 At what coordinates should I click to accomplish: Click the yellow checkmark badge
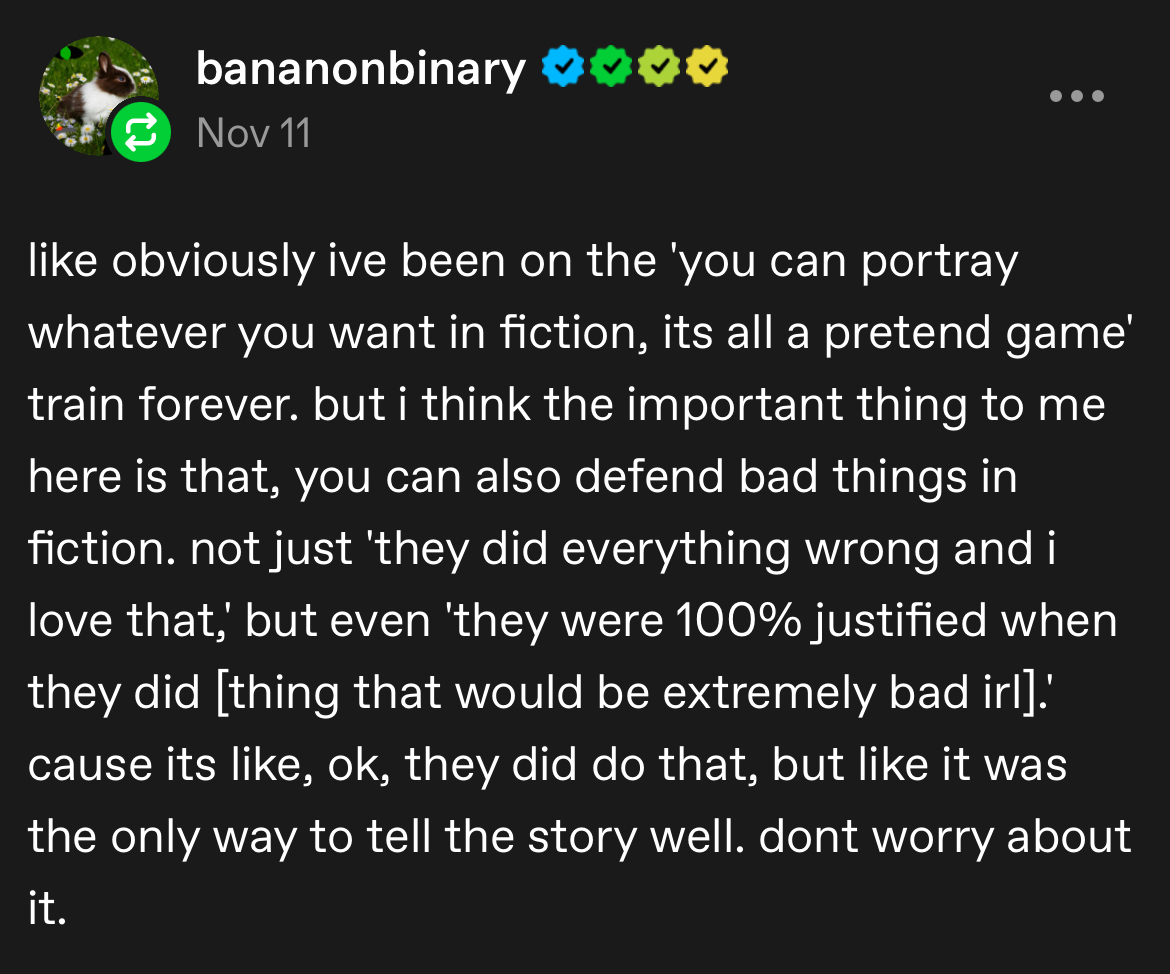(x=708, y=68)
